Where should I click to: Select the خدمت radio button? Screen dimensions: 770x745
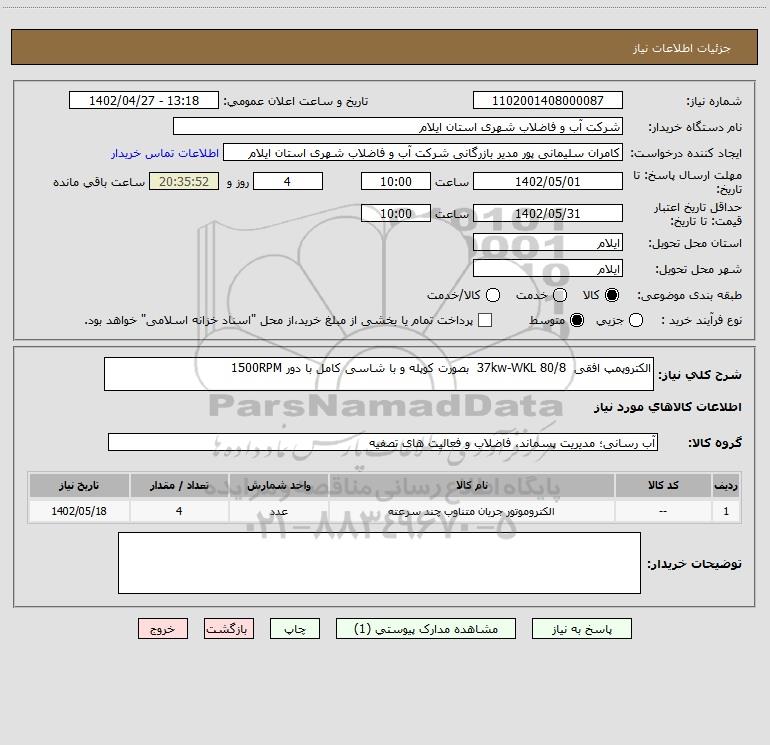point(560,295)
